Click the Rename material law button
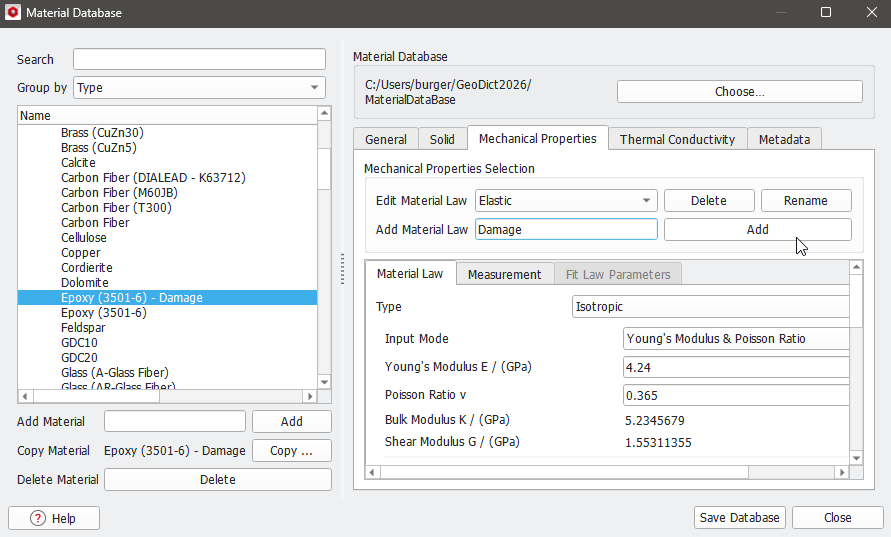 tap(805, 201)
